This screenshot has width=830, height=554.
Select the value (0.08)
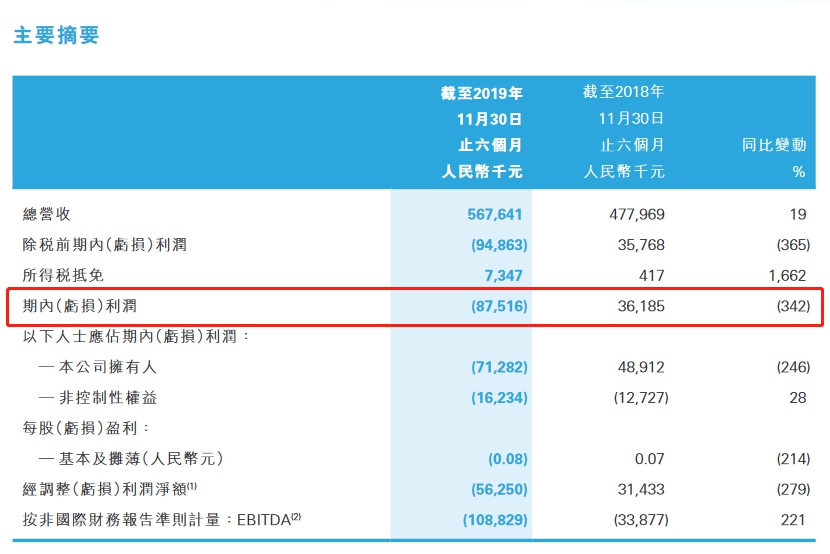click(x=508, y=459)
